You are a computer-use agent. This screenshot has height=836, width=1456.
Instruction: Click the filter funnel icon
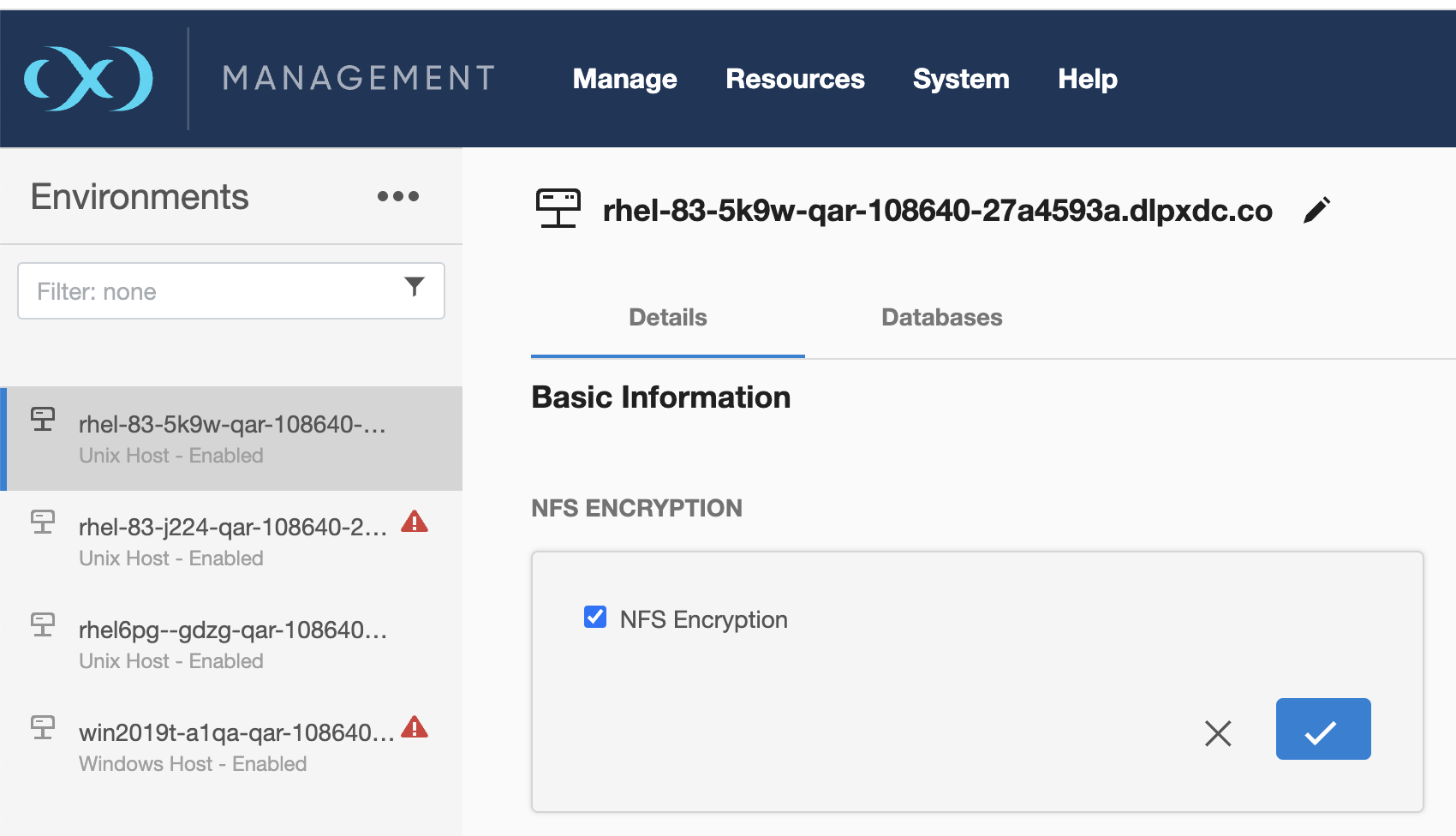[415, 287]
